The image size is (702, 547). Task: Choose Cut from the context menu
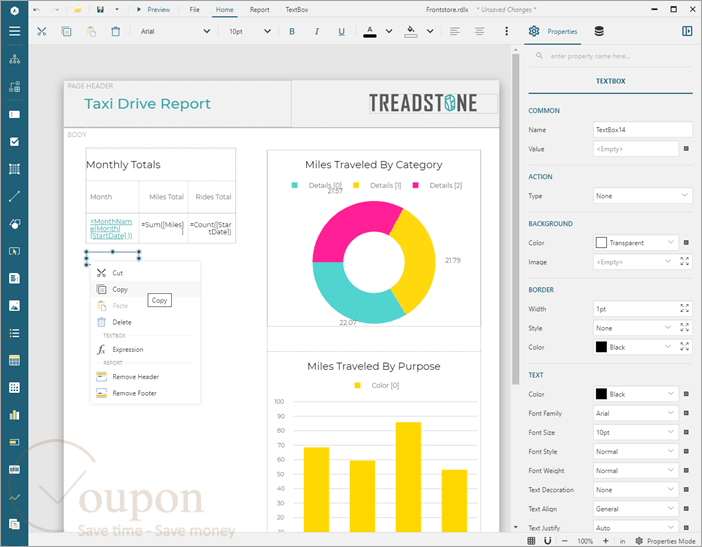pos(146,273)
